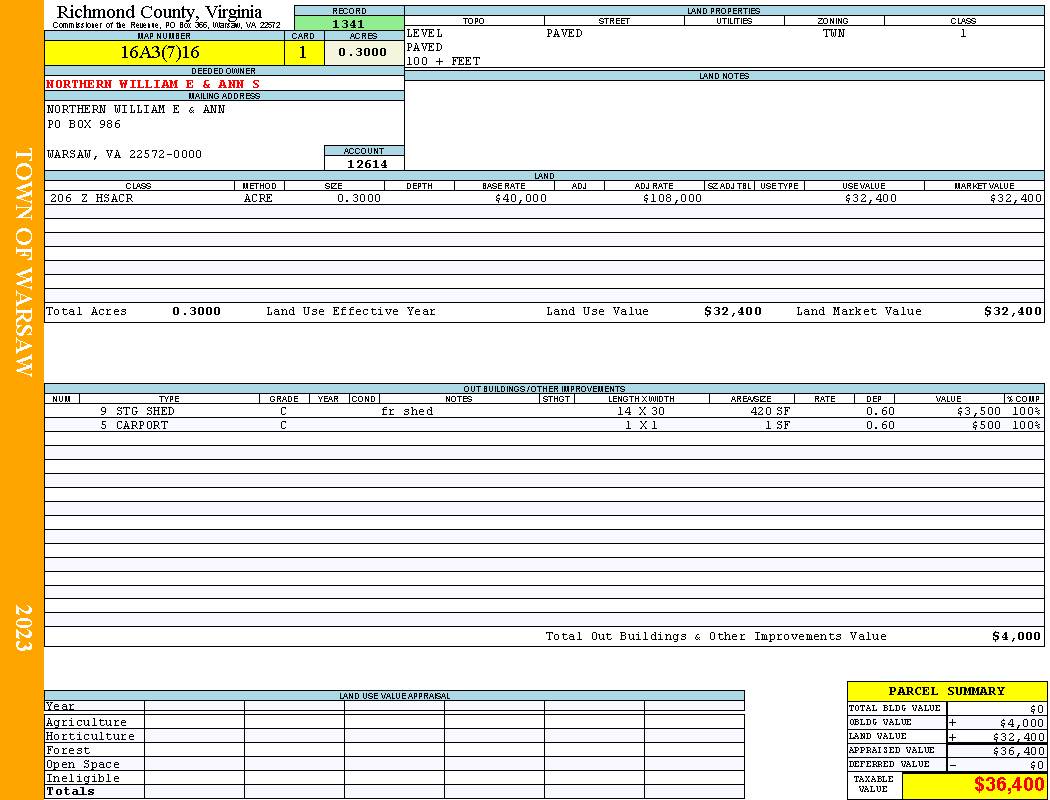Click the APPRAISED VALUE label
1050x800 pixels.
(891, 750)
